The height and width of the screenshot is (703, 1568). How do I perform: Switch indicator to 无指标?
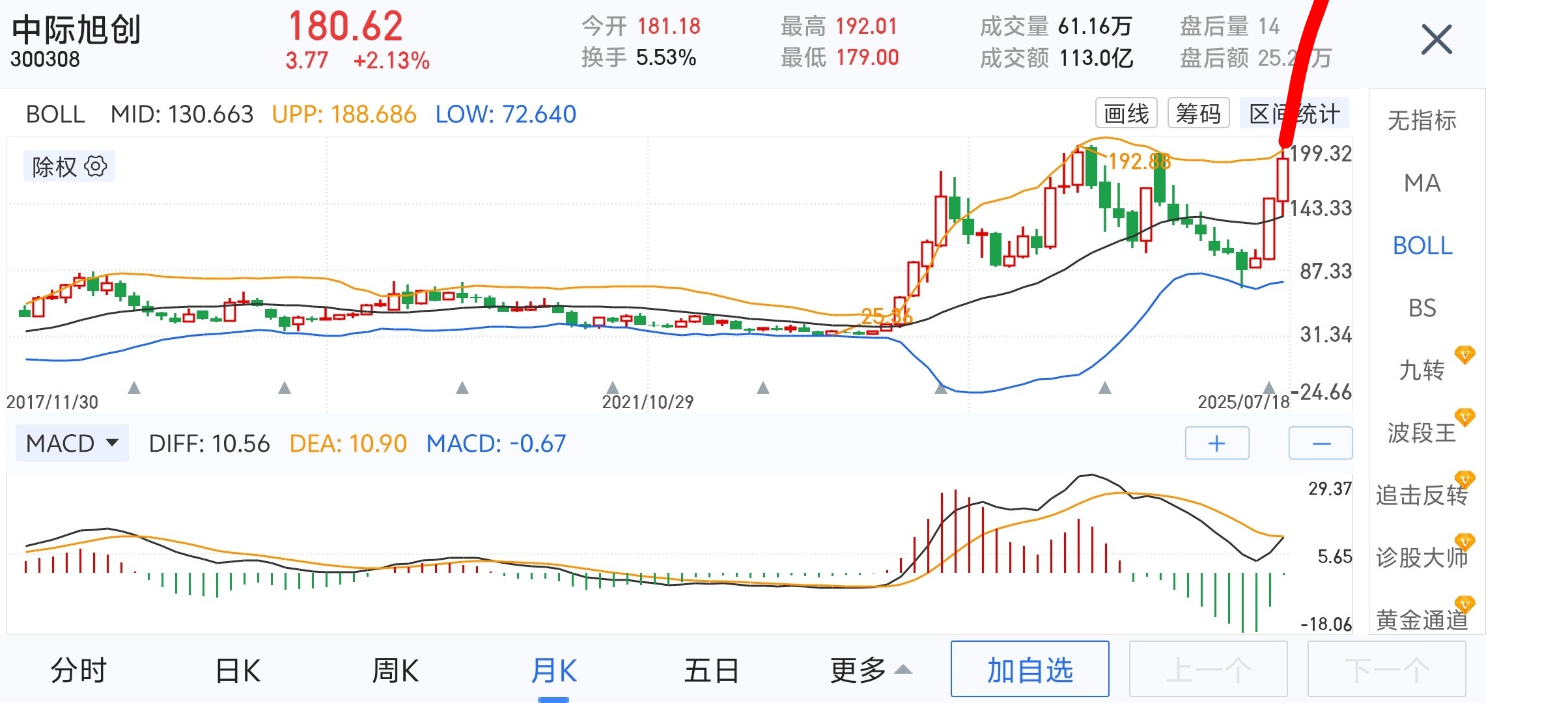[1422, 120]
